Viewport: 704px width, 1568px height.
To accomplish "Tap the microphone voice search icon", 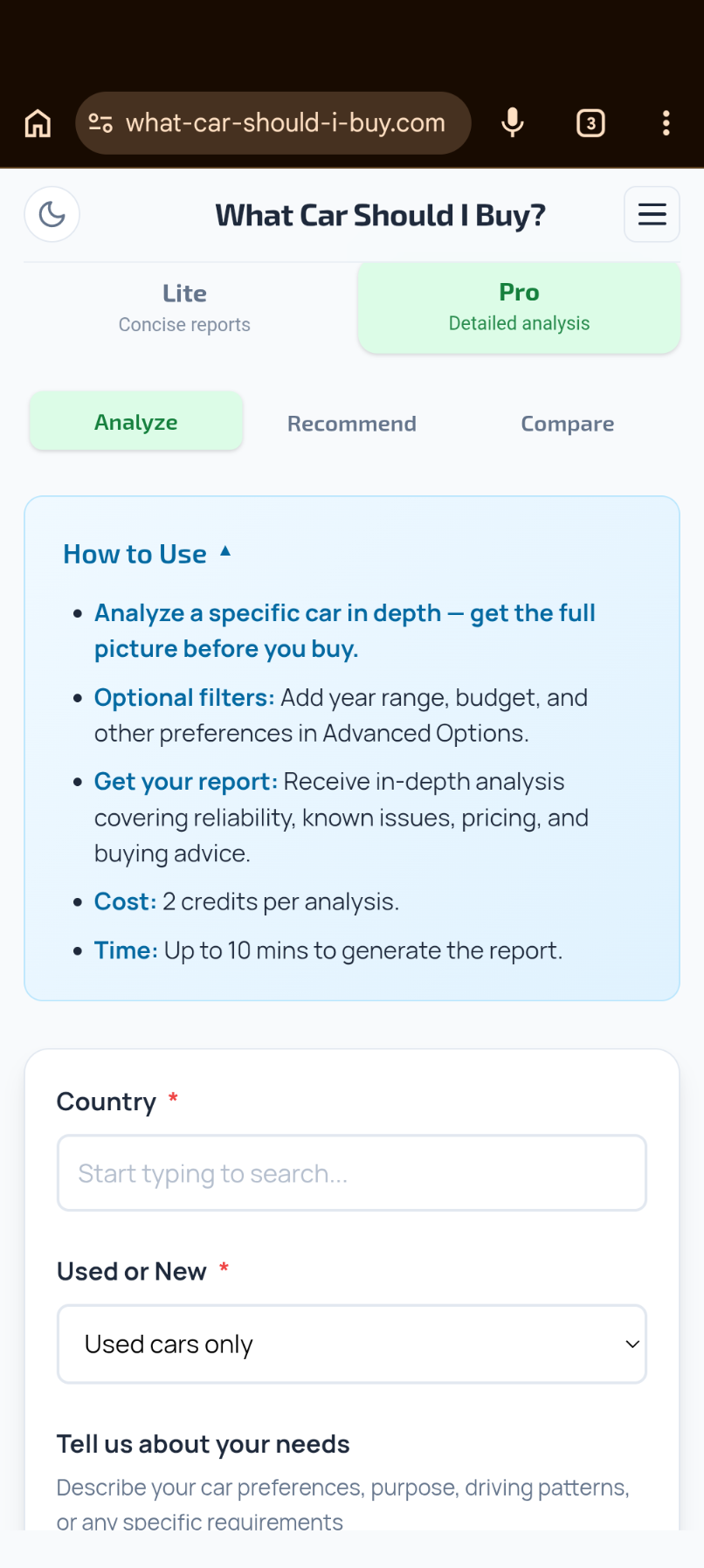I will coord(513,123).
